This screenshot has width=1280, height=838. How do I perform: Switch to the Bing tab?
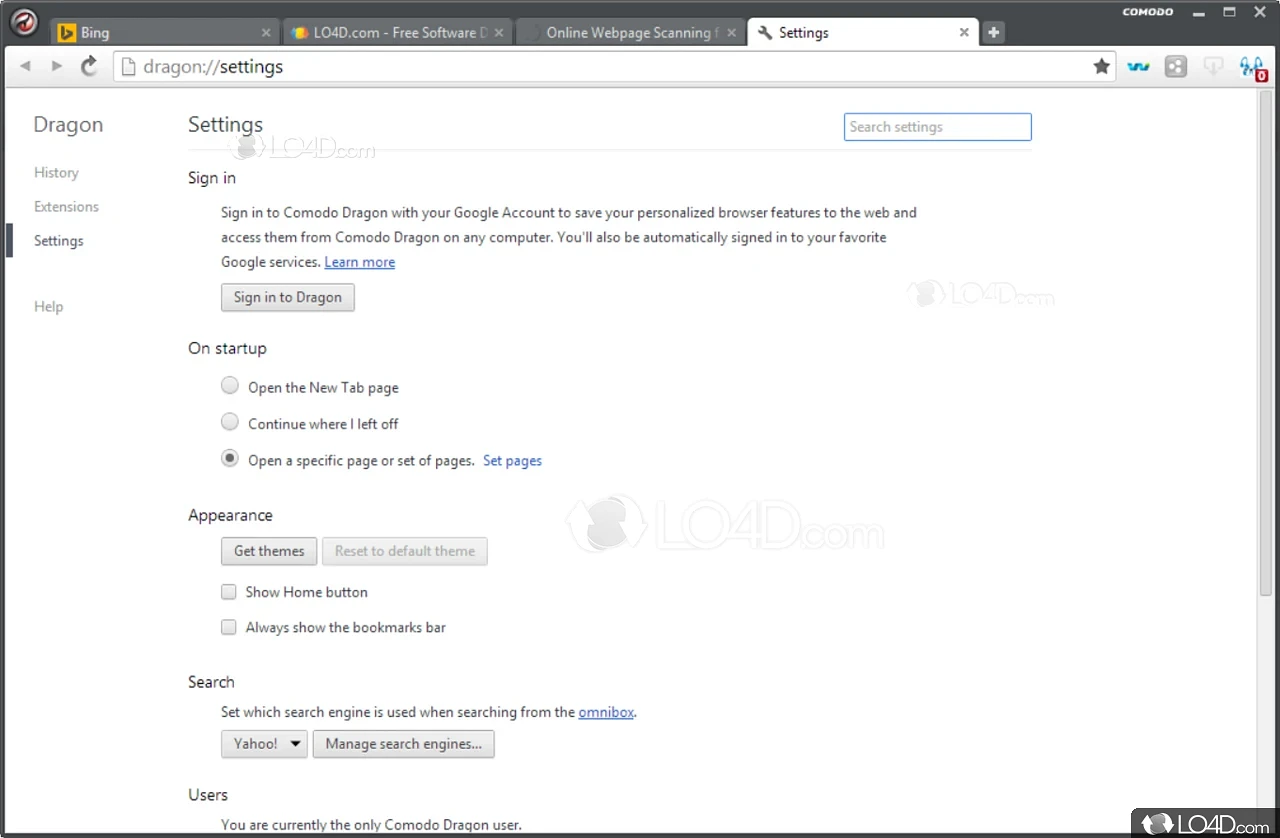click(150, 32)
